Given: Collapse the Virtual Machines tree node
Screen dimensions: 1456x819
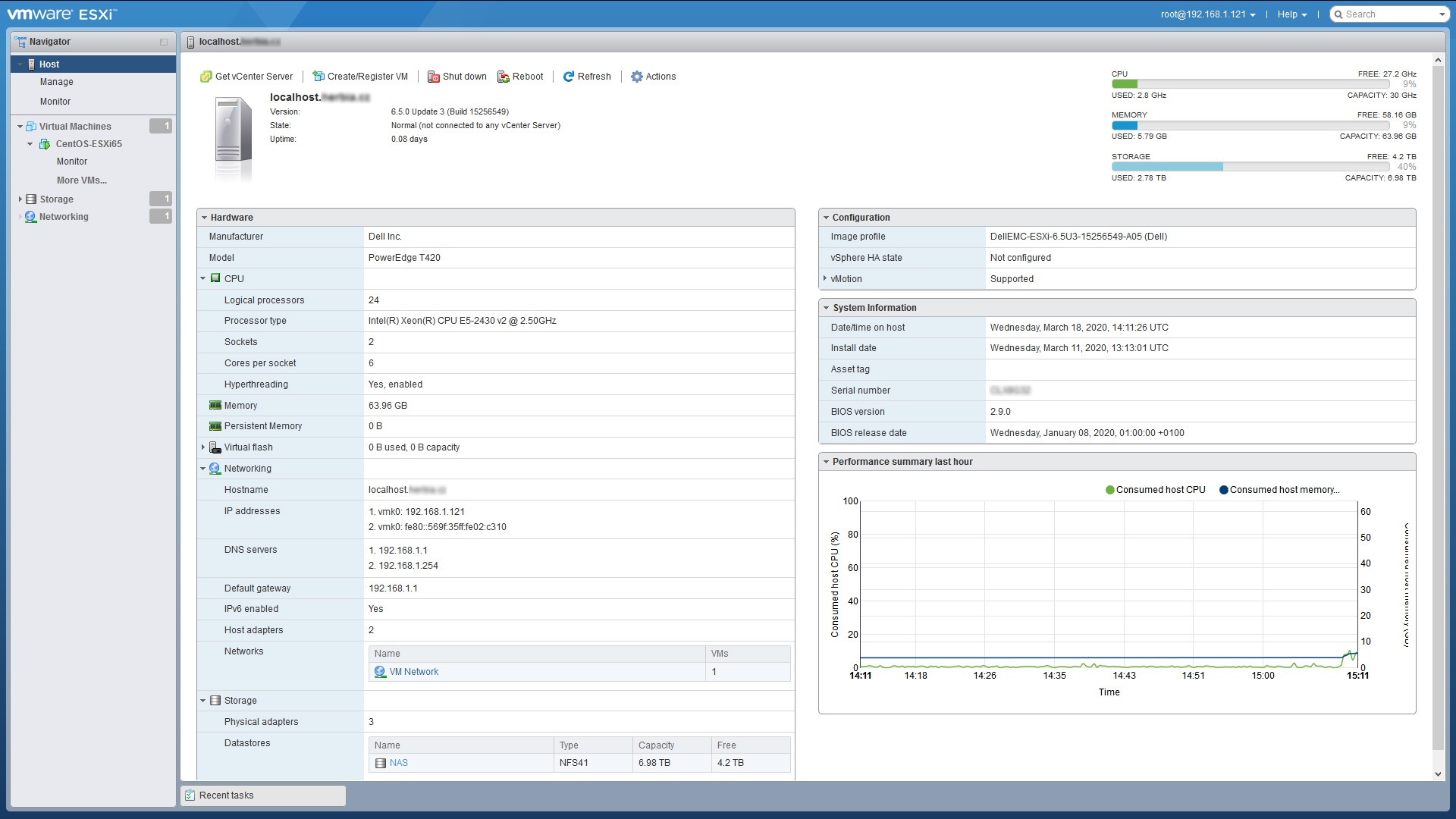Looking at the screenshot, I should click(20, 127).
